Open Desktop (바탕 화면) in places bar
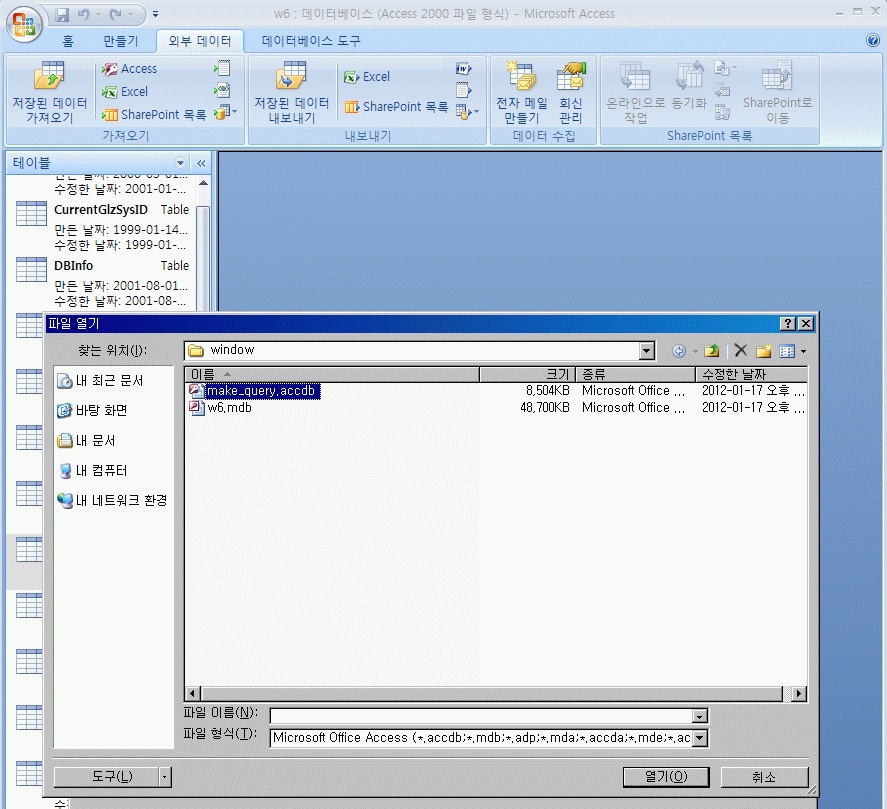The width and height of the screenshot is (887, 809). click(x=101, y=410)
